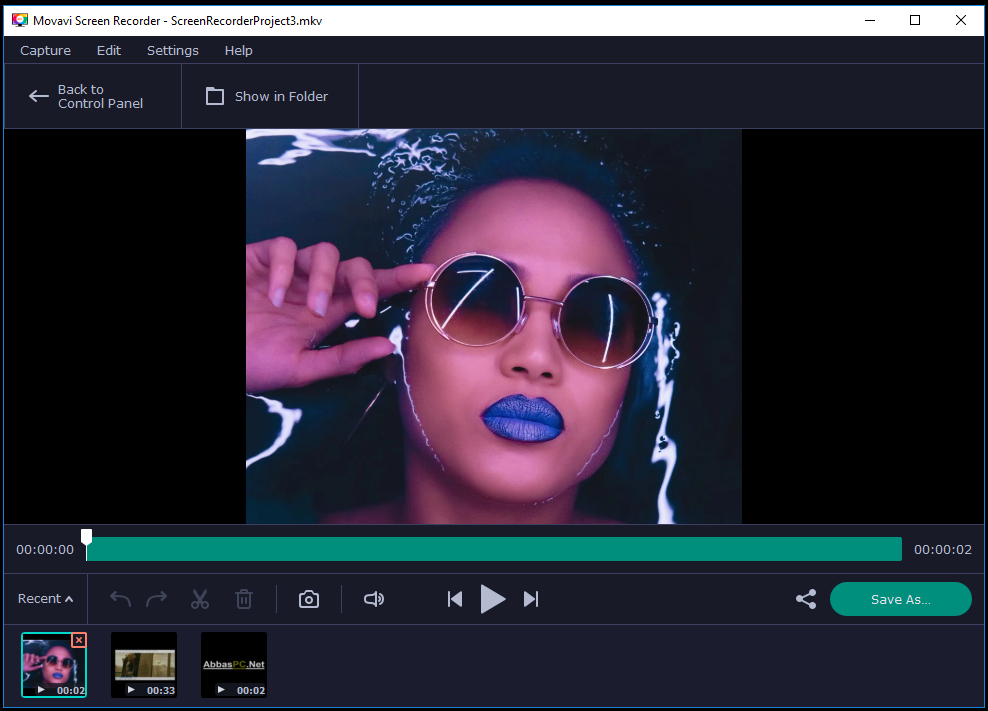Skip to next frame button
The image size is (988, 711).
click(531, 599)
